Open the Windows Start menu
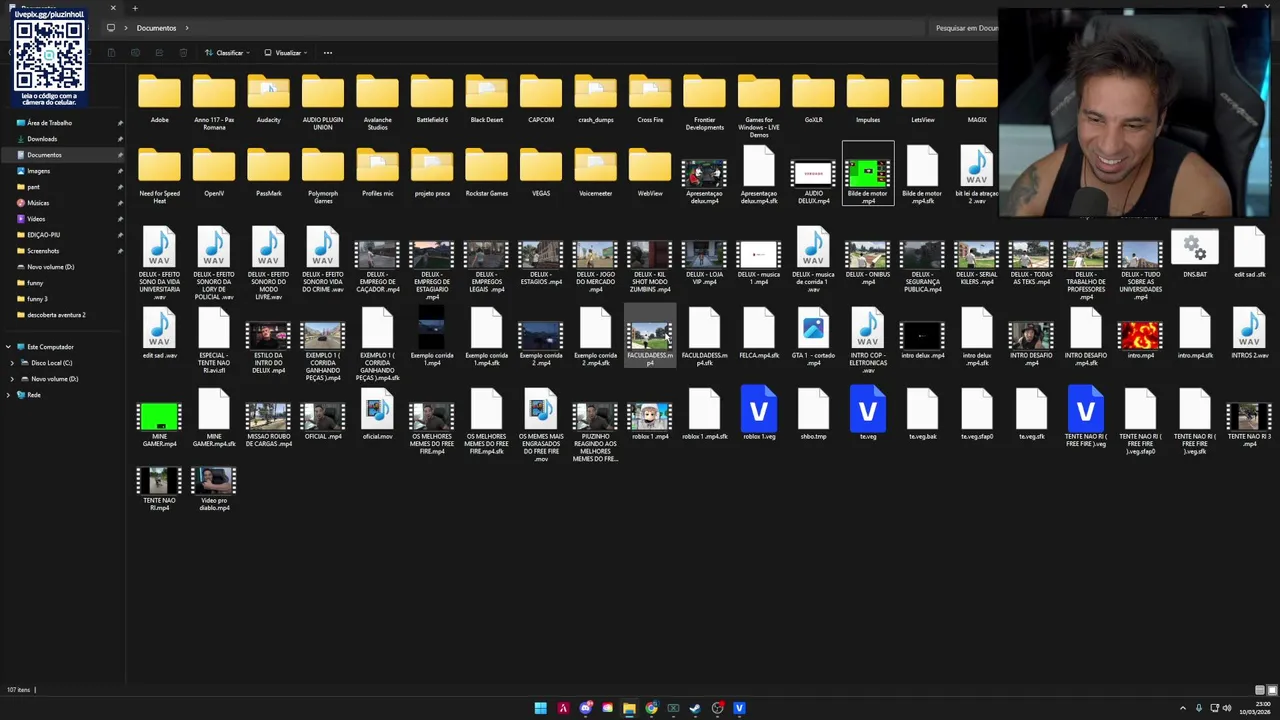Image resolution: width=1280 pixels, height=720 pixels. pyautogui.click(x=541, y=708)
